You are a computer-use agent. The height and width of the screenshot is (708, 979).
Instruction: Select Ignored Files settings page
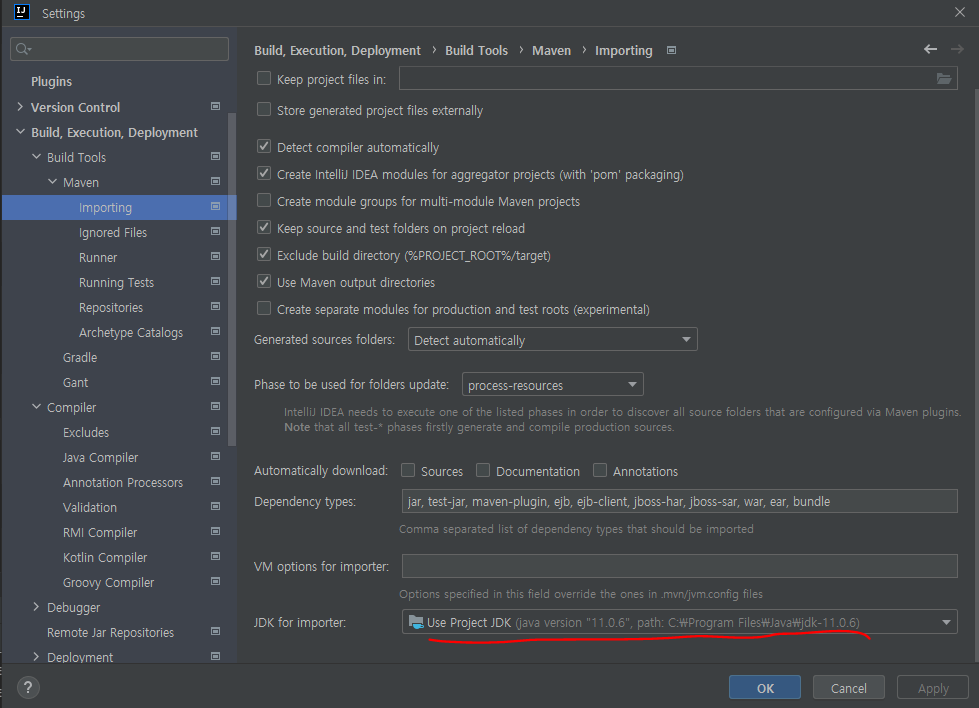[x=113, y=232]
